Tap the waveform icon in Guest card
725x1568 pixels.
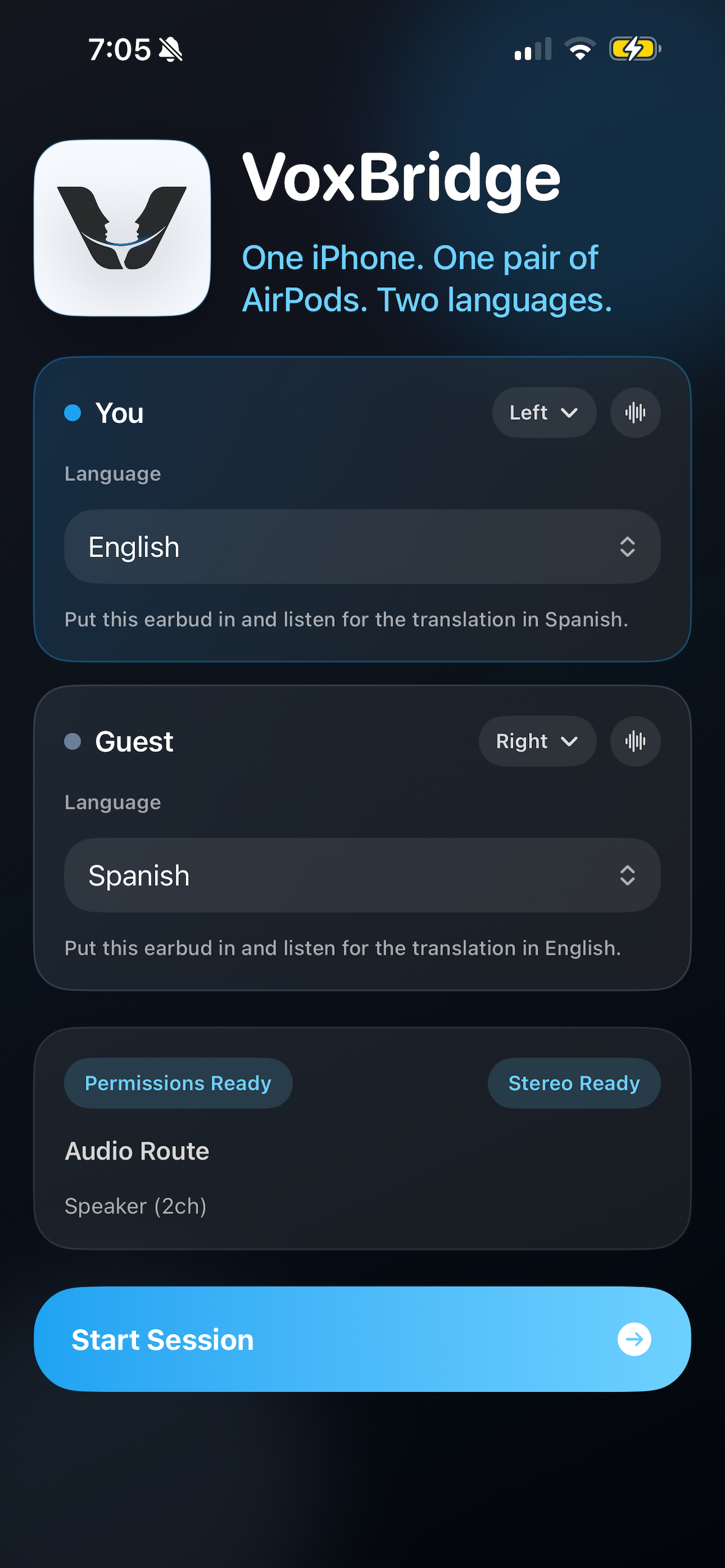[x=635, y=742]
